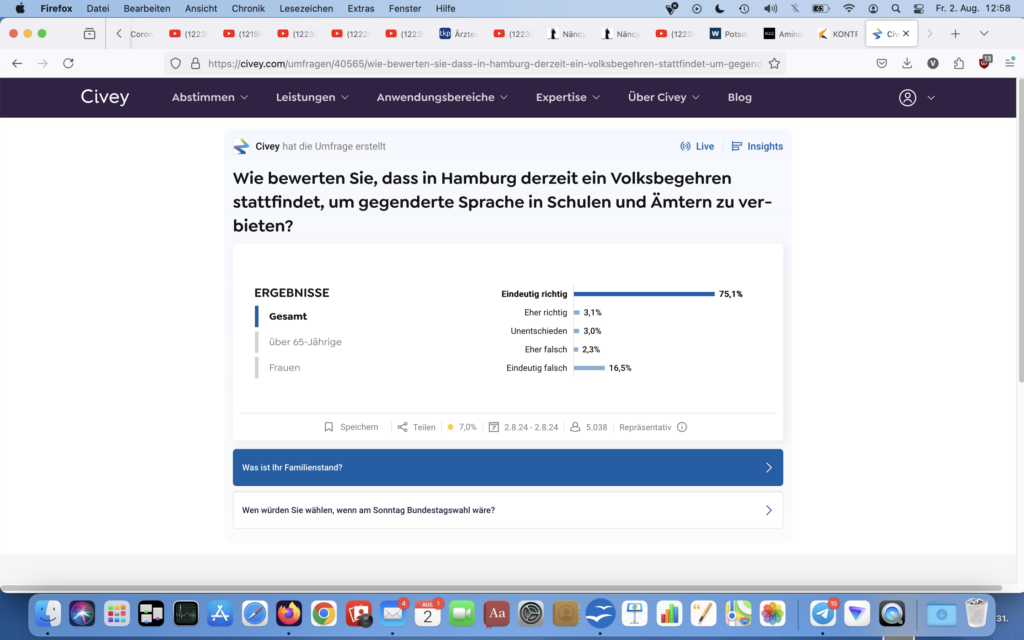Click the Speichern bookmark icon
The image size is (1024, 640).
329,427
